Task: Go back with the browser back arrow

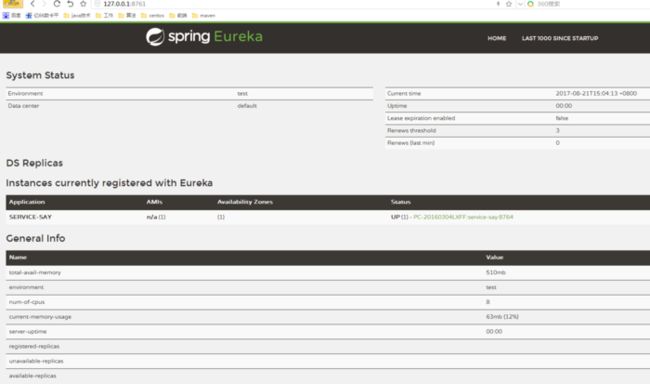Action: (32, 4)
